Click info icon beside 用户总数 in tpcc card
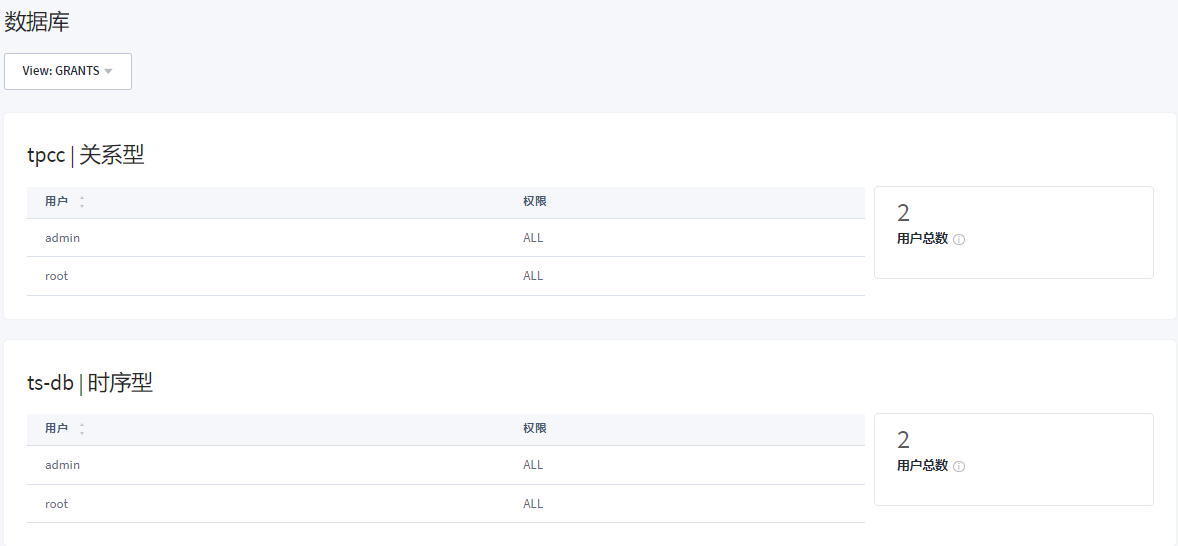Viewport: 1178px width, 546px height. click(x=959, y=240)
